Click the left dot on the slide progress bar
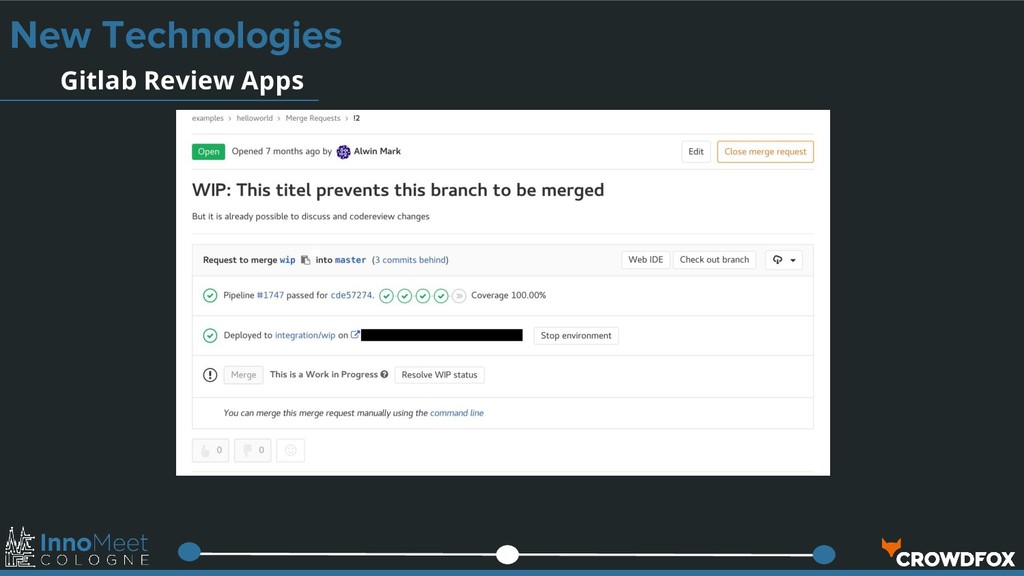 pos(189,552)
